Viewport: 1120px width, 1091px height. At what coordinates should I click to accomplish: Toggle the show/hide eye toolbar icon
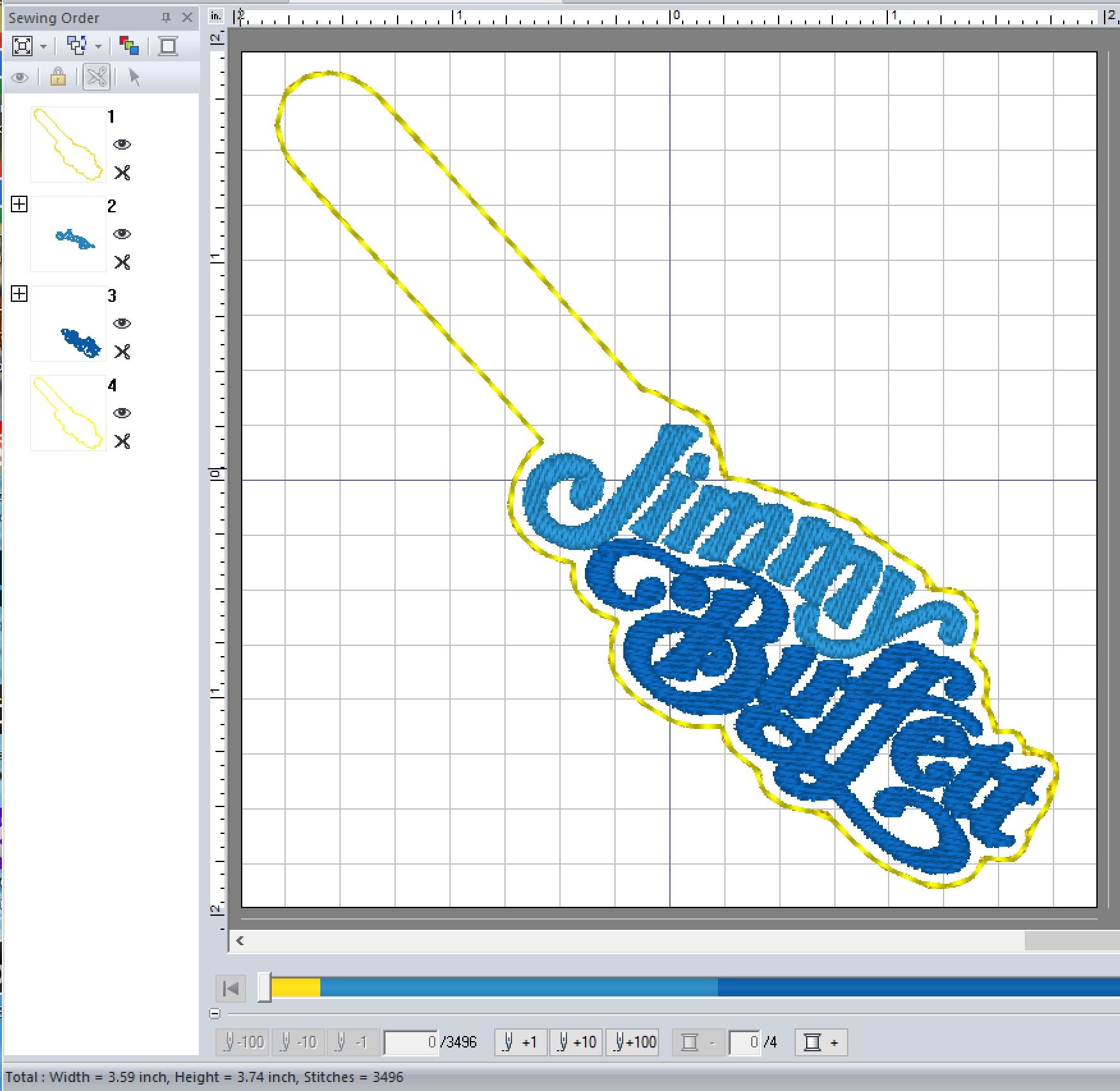(x=20, y=78)
